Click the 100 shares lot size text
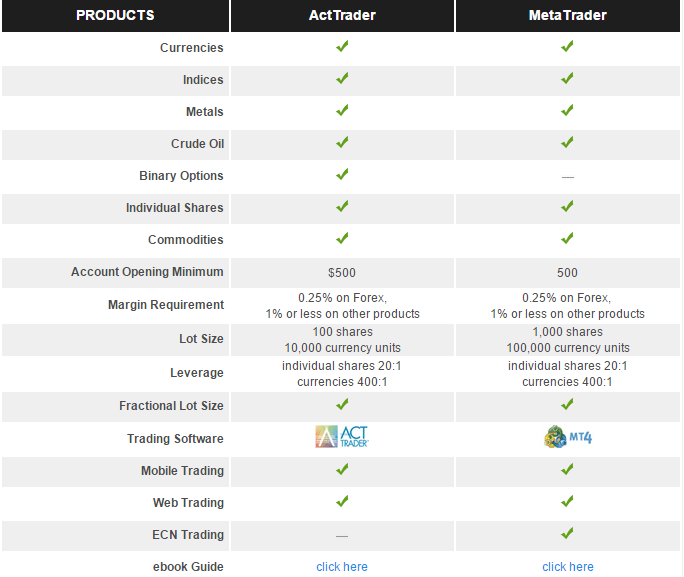The width and height of the screenshot is (684, 577). coord(342,332)
